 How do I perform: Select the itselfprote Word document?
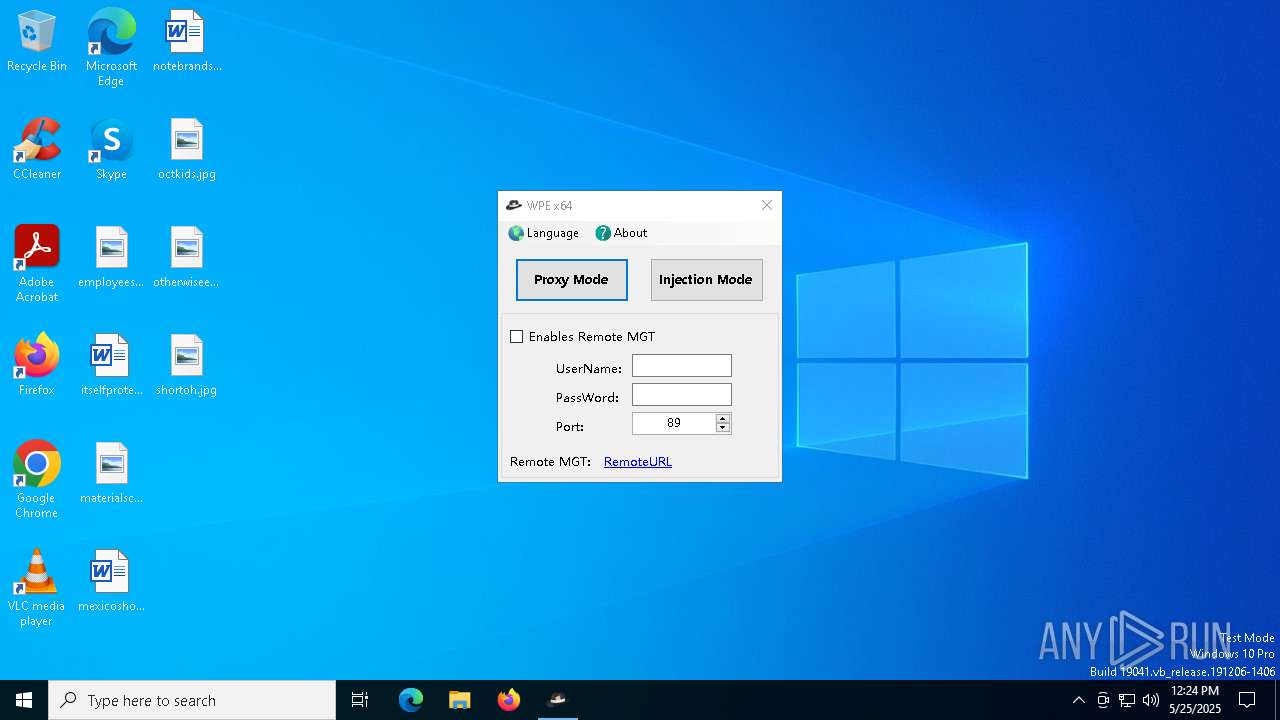click(x=111, y=365)
